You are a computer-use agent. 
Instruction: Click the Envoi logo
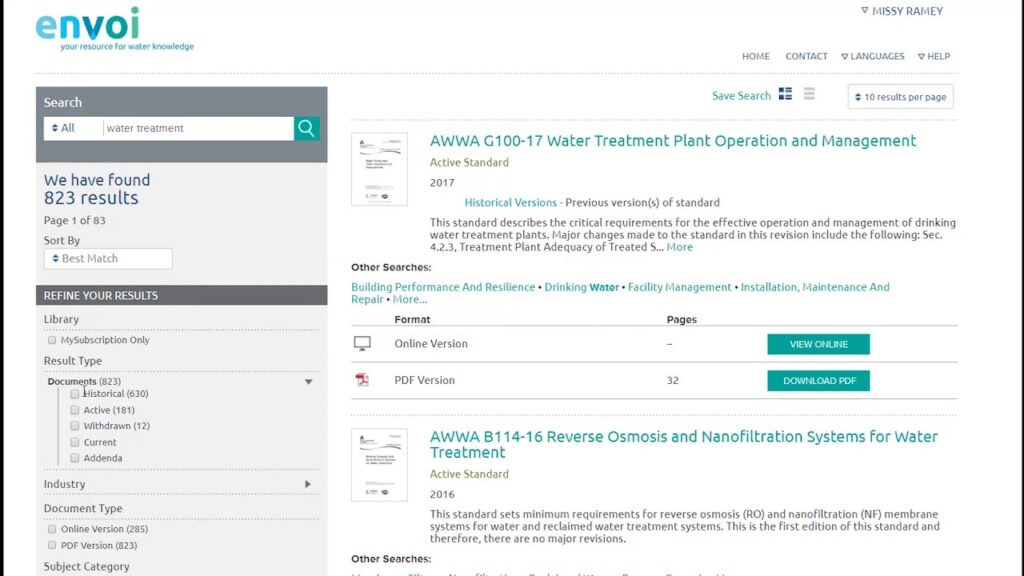click(88, 26)
